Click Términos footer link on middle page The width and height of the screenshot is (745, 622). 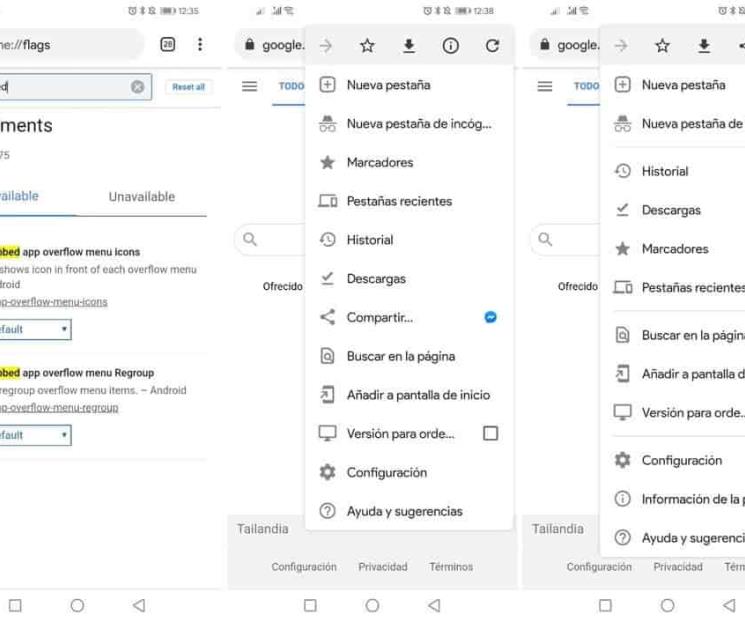(x=451, y=567)
